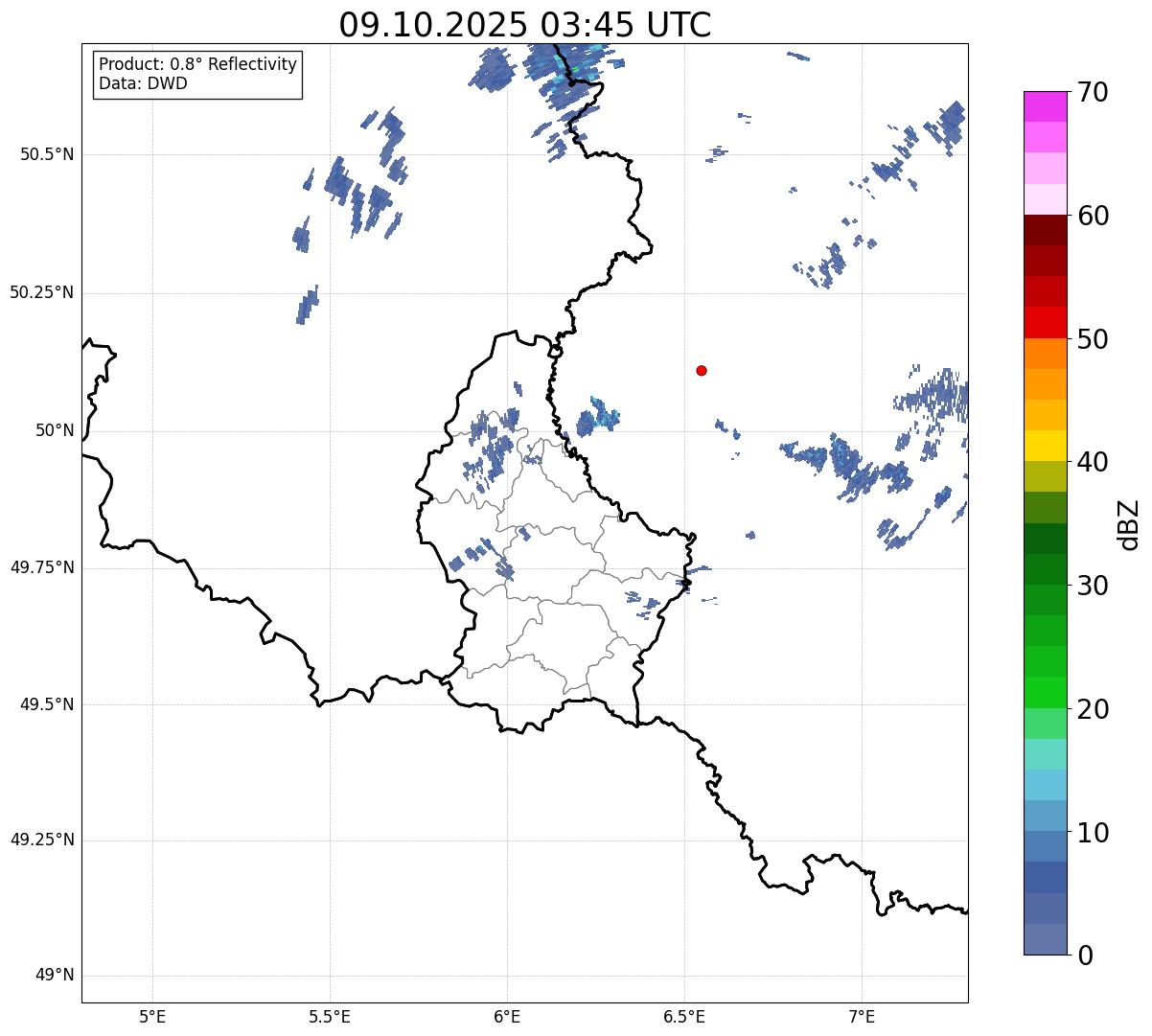Click the latitude label 50°N

point(55,430)
